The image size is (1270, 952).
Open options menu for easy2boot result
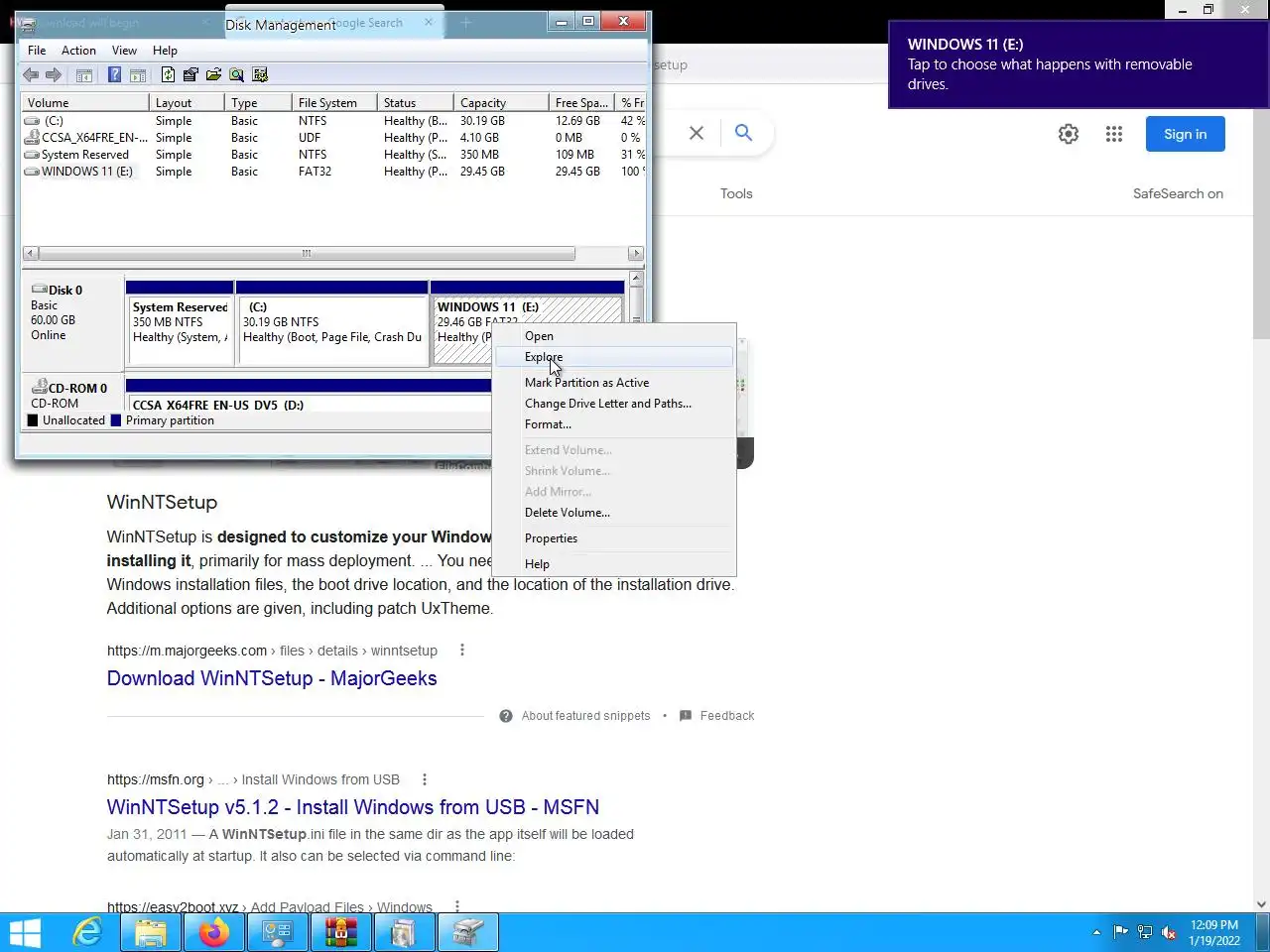[457, 906]
